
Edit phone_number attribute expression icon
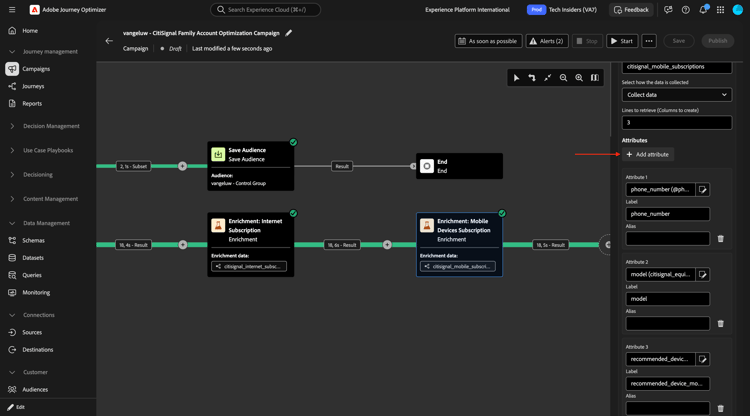pyautogui.click(x=703, y=189)
